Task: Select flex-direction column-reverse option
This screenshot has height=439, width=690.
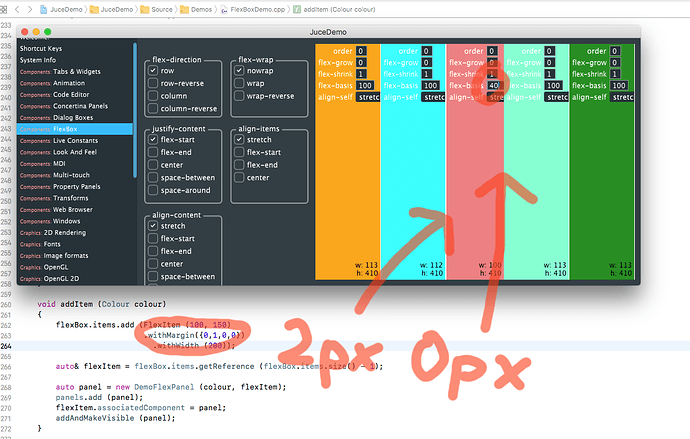Action: click(x=183, y=109)
